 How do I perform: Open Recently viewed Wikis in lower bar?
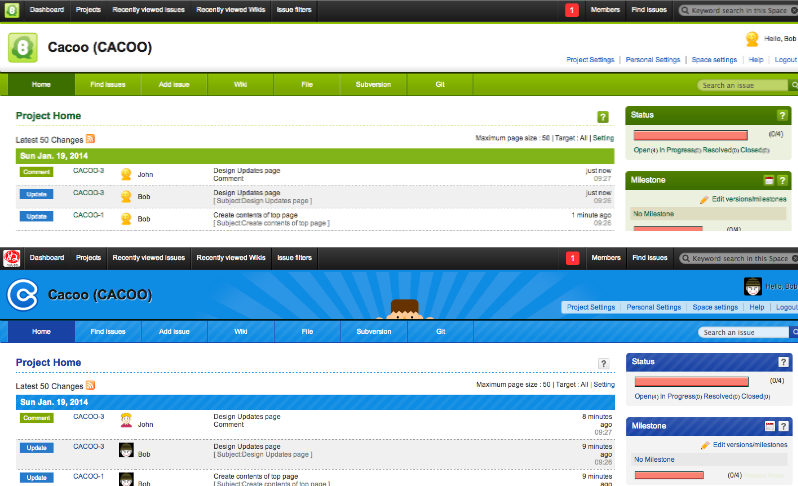click(231, 258)
